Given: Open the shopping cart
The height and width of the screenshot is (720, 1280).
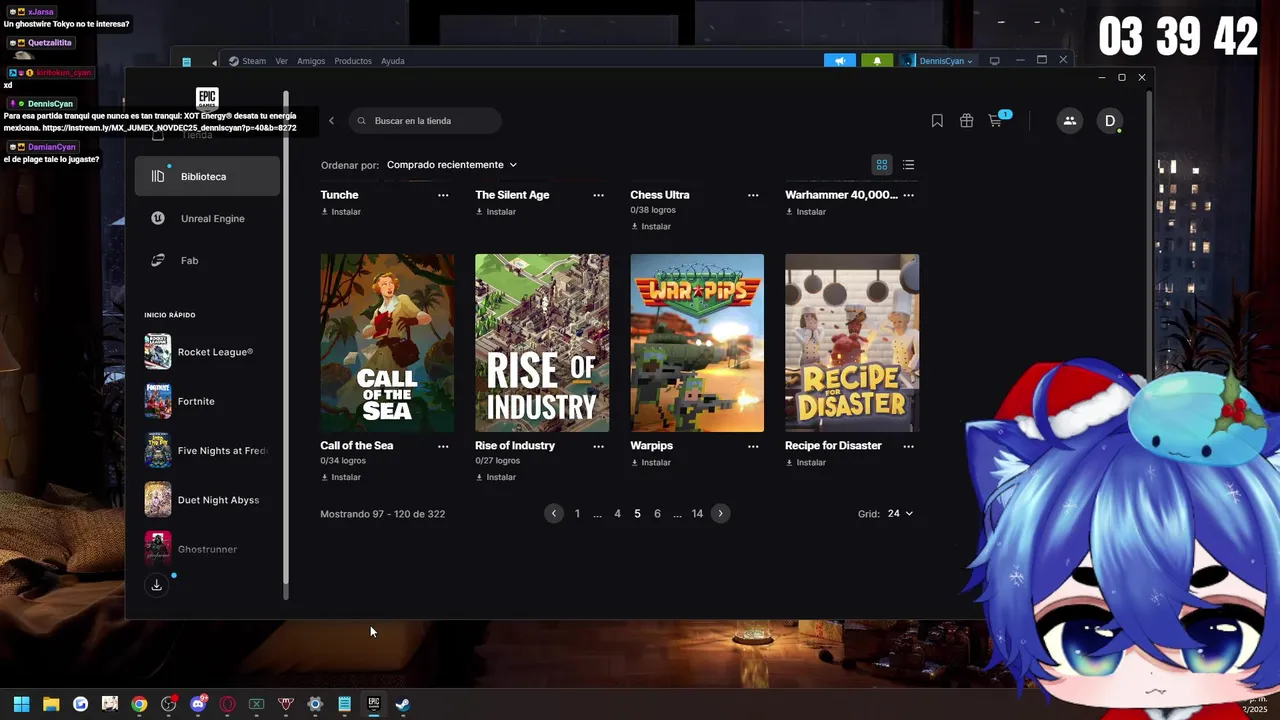Looking at the screenshot, I should pos(995,121).
